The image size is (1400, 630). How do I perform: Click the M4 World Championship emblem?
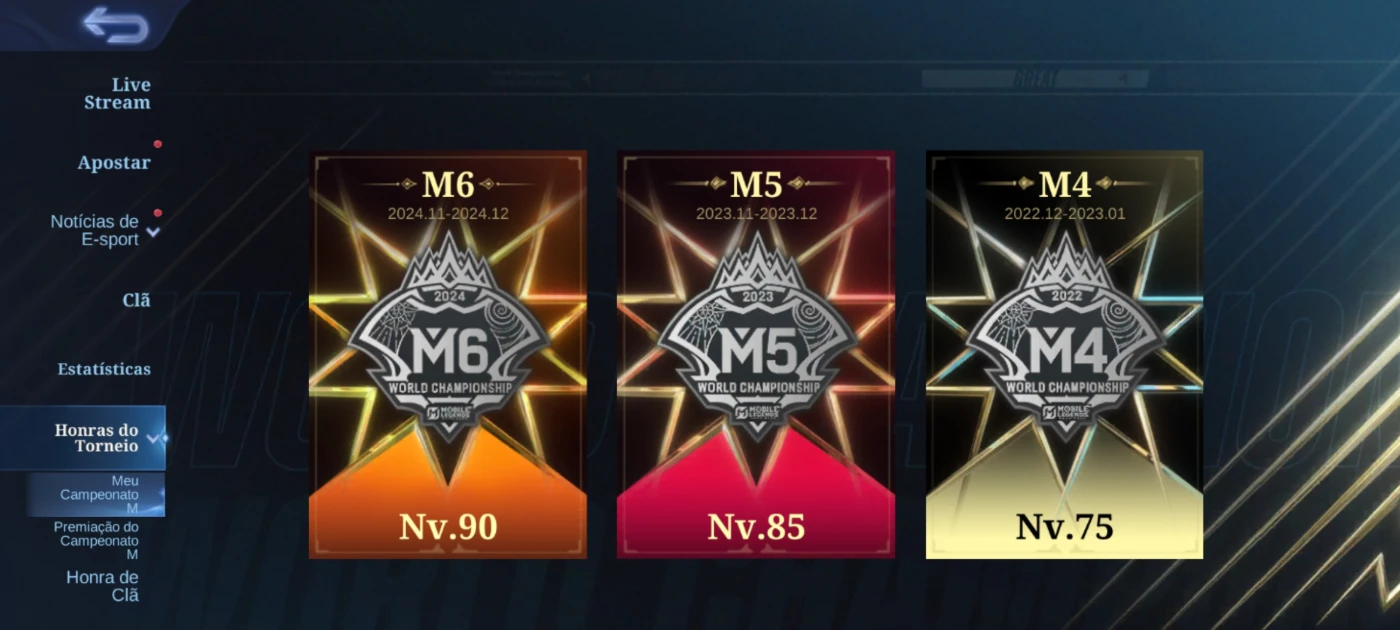pos(1064,338)
